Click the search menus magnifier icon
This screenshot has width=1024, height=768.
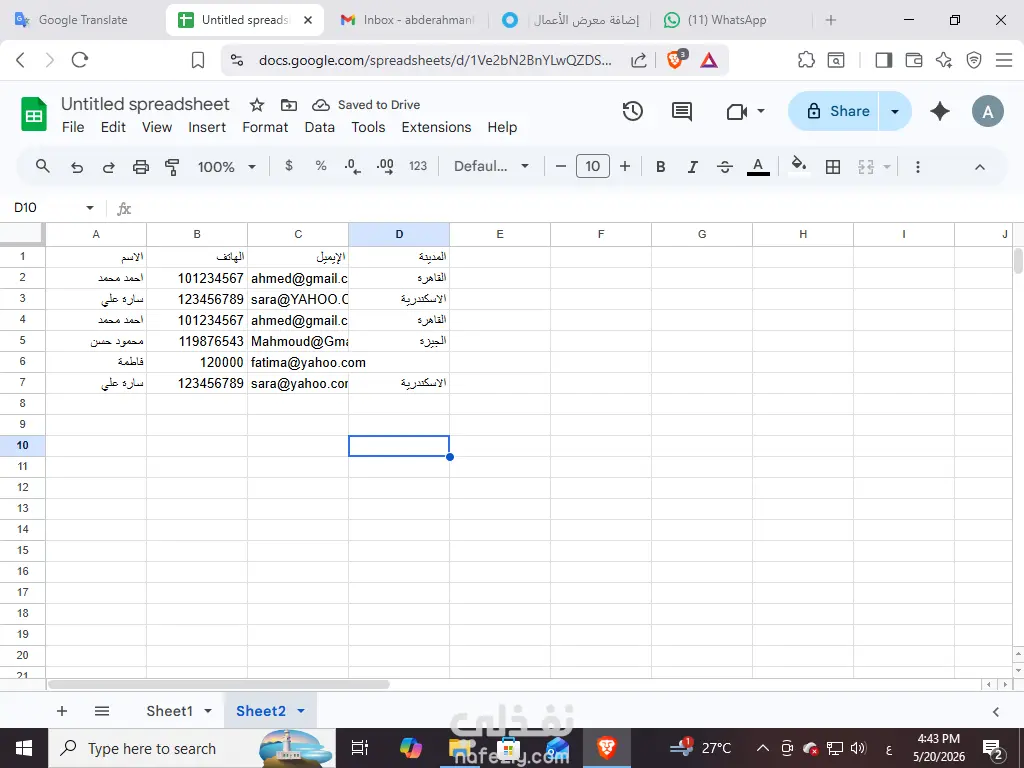[42, 167]
